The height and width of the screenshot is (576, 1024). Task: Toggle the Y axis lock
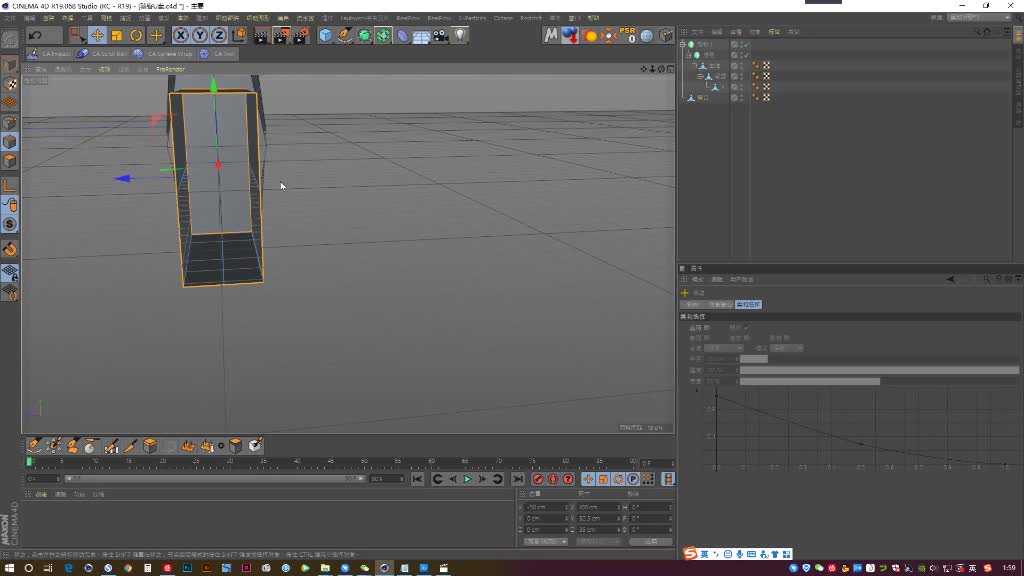198,35
